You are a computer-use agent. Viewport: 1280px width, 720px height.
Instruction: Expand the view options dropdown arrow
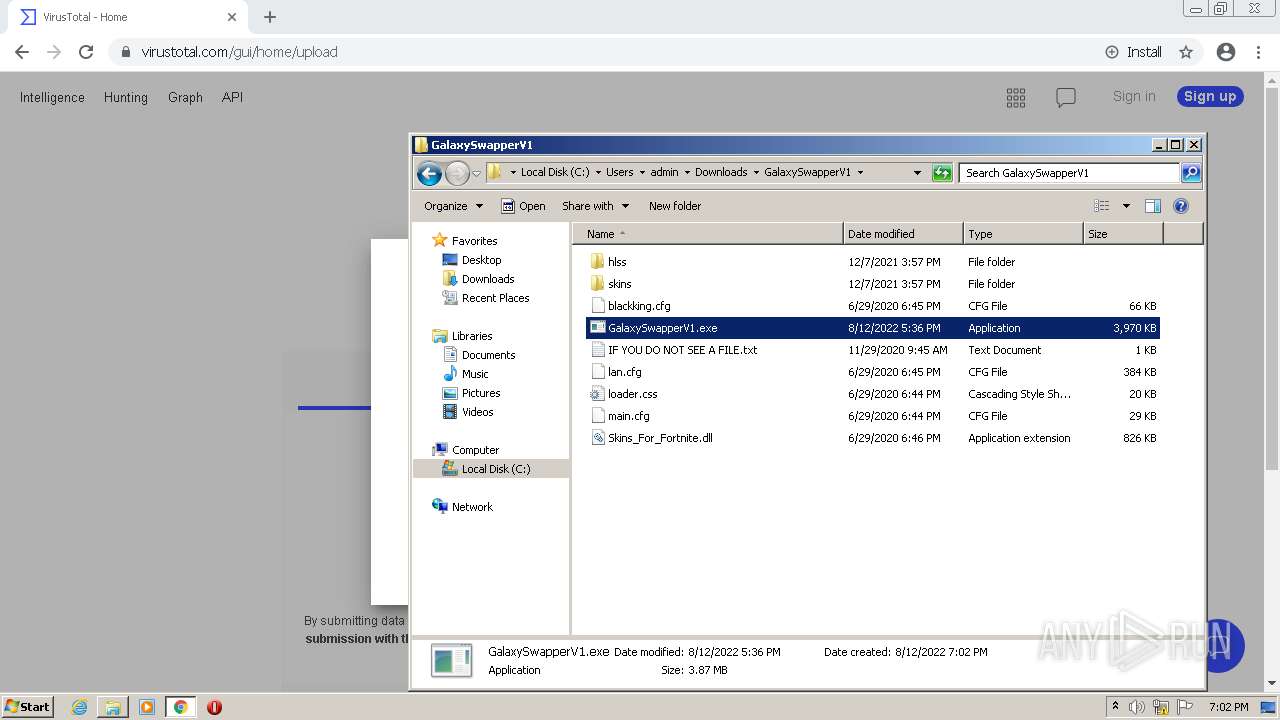[1126, 206]
